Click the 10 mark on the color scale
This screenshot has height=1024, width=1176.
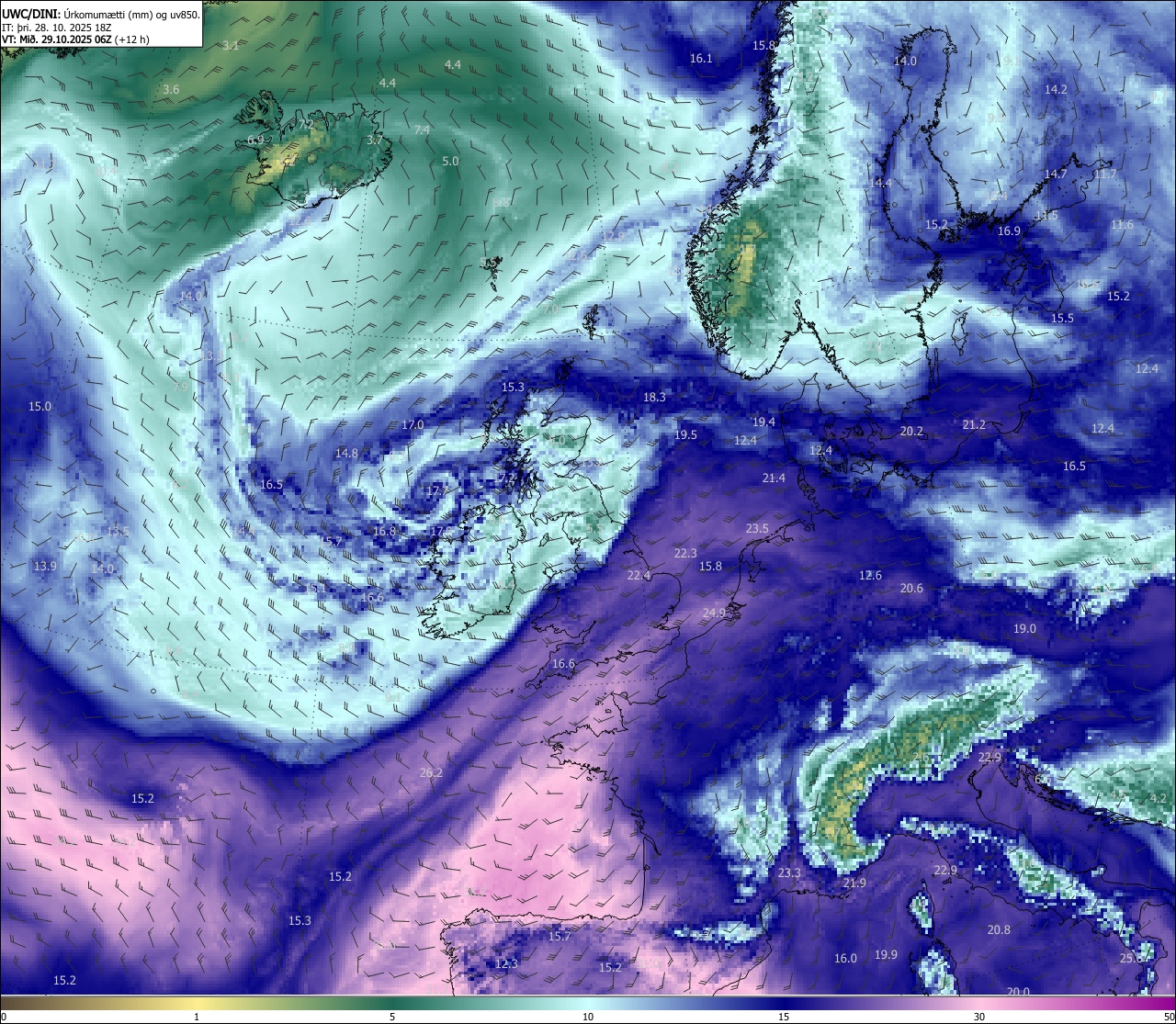click(587, 1017)
